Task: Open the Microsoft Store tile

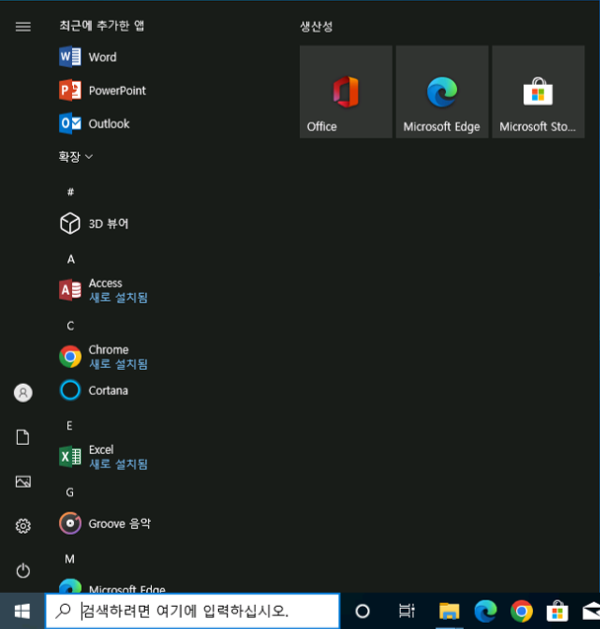Action: point(538,92)
